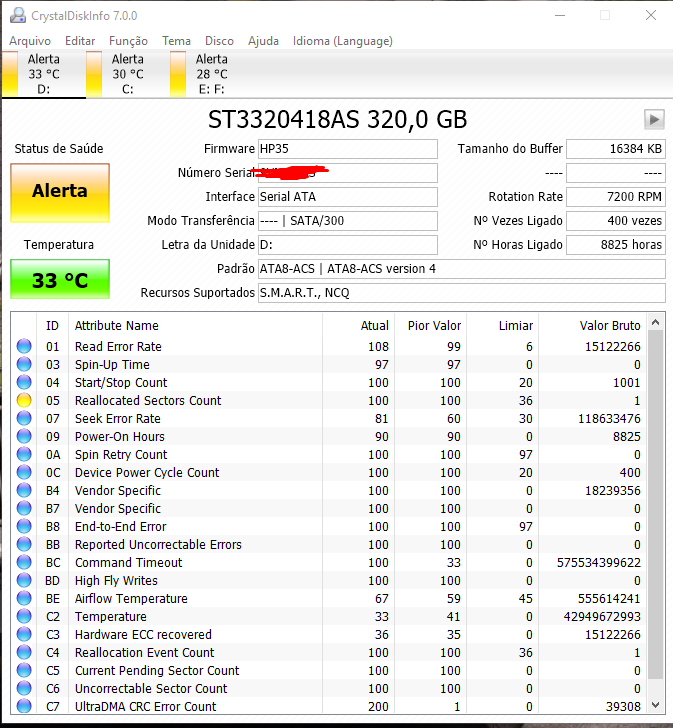Click the blue status icon for Start/Stop Count
Screen dimensions: 673x728
coord(24,383)
